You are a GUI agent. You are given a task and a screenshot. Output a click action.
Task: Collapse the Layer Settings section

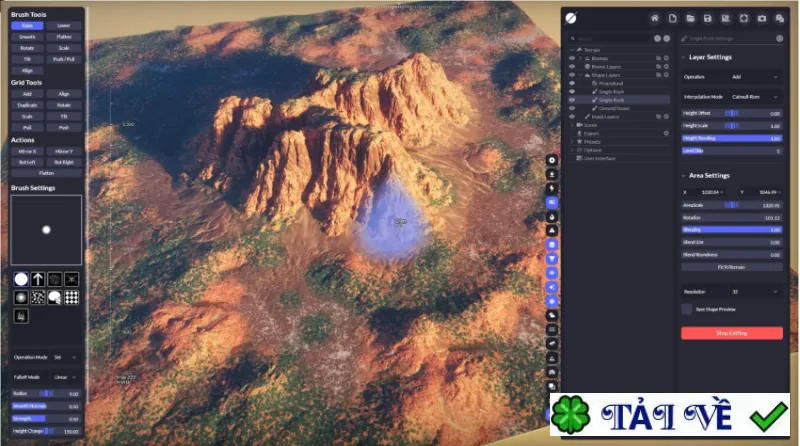coord(684,57)
